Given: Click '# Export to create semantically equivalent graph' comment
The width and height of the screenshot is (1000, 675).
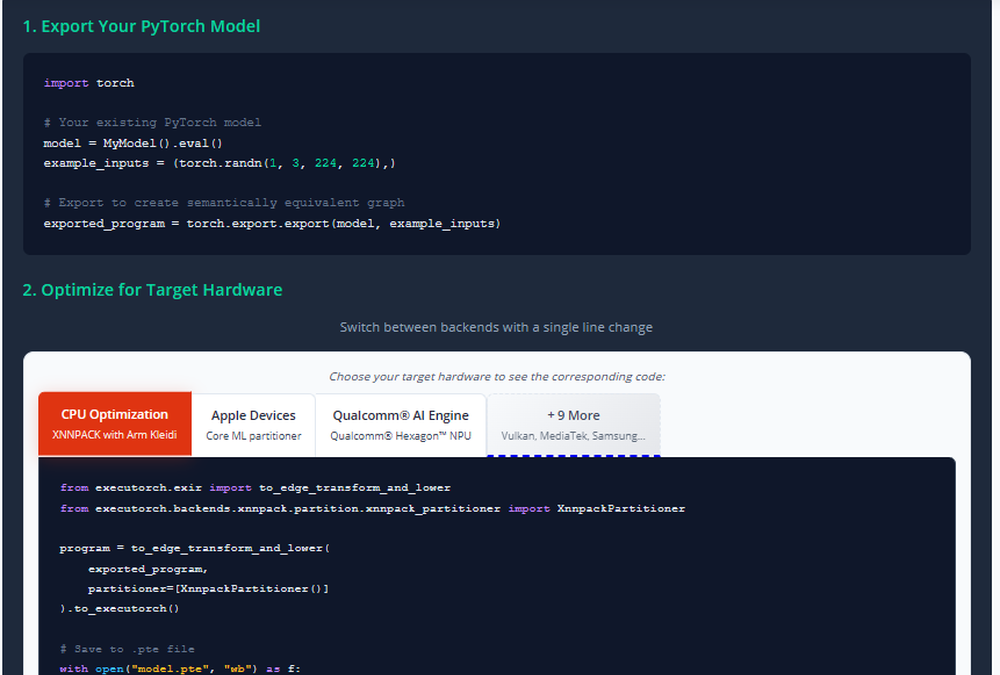Looking at the screenshot, I should [x=224, y=202].
